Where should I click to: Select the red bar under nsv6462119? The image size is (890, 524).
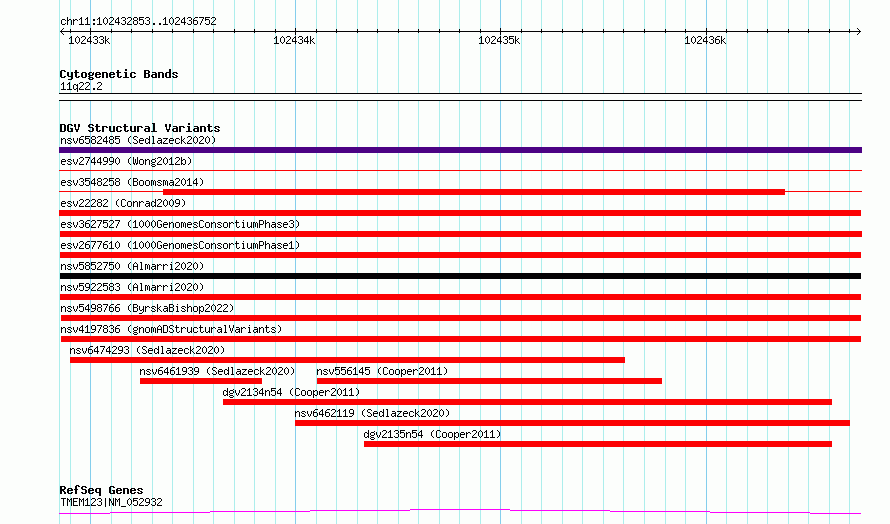tap(572, 423)
